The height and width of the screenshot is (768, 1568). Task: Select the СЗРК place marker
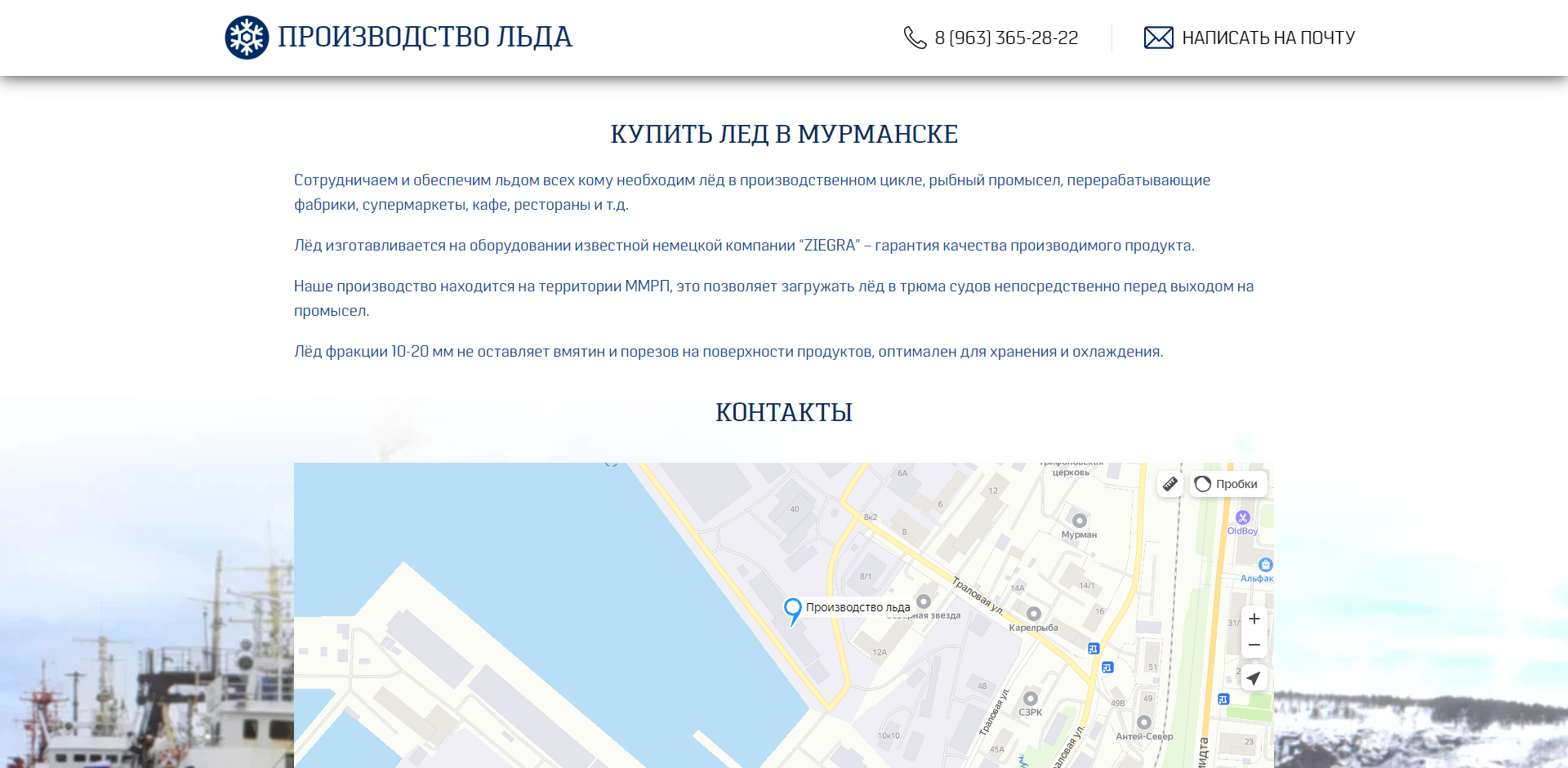click(x=1031, y=699)
